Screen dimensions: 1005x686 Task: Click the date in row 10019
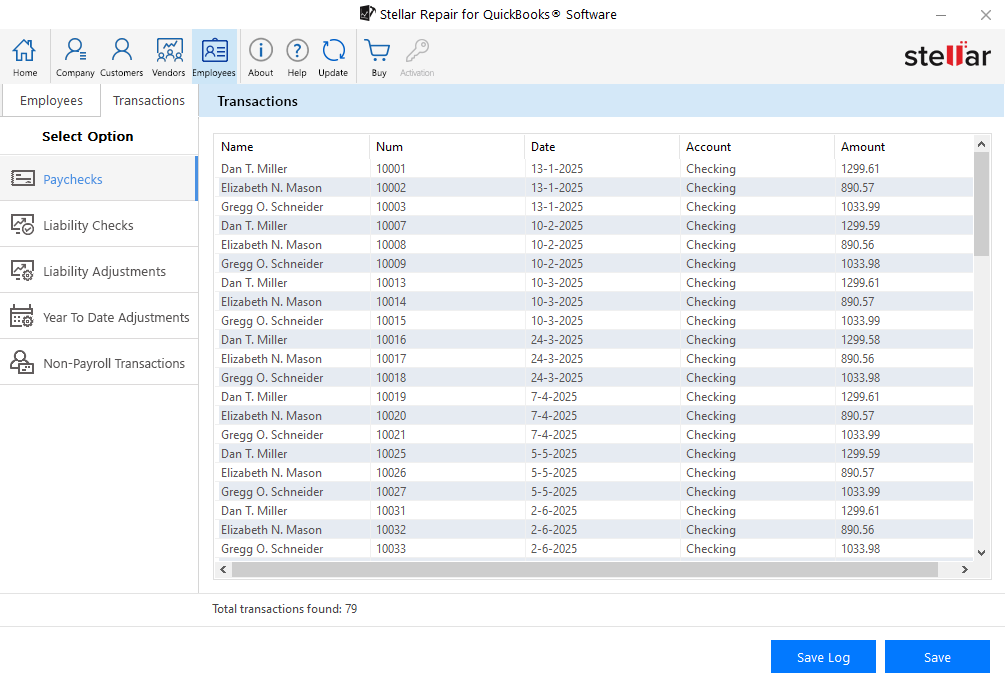[554, 397]
